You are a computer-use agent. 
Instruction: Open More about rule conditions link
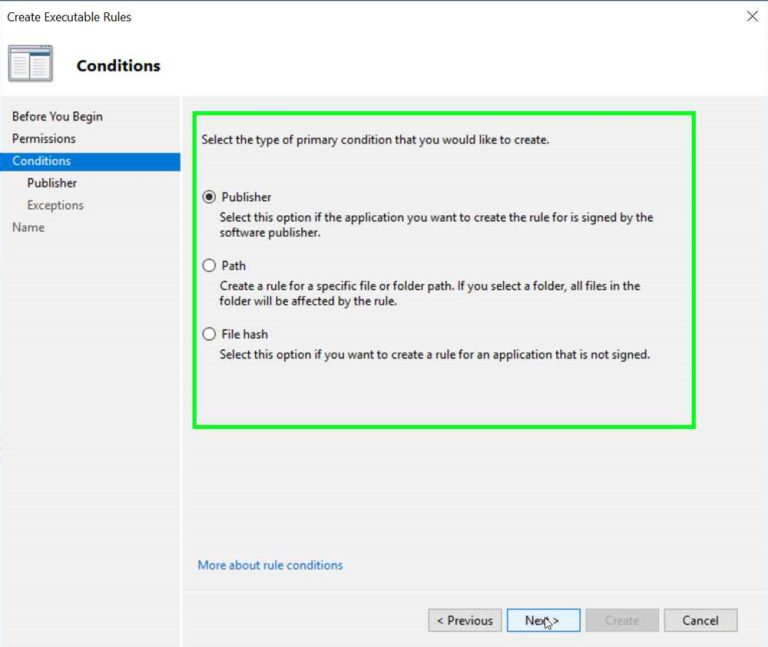pos(270,565)
